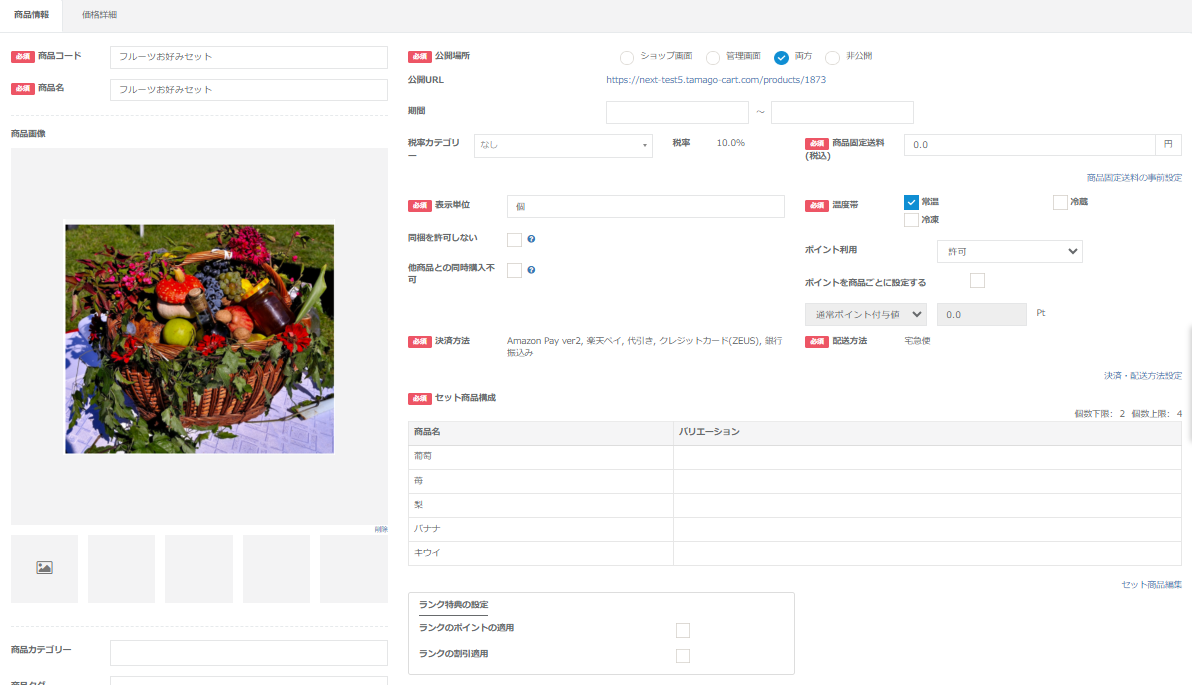The height and width of the screenshot is (685, 1192).
Task: Click the 宅急便 delivery method text
Action: click(x=917, y=341)
